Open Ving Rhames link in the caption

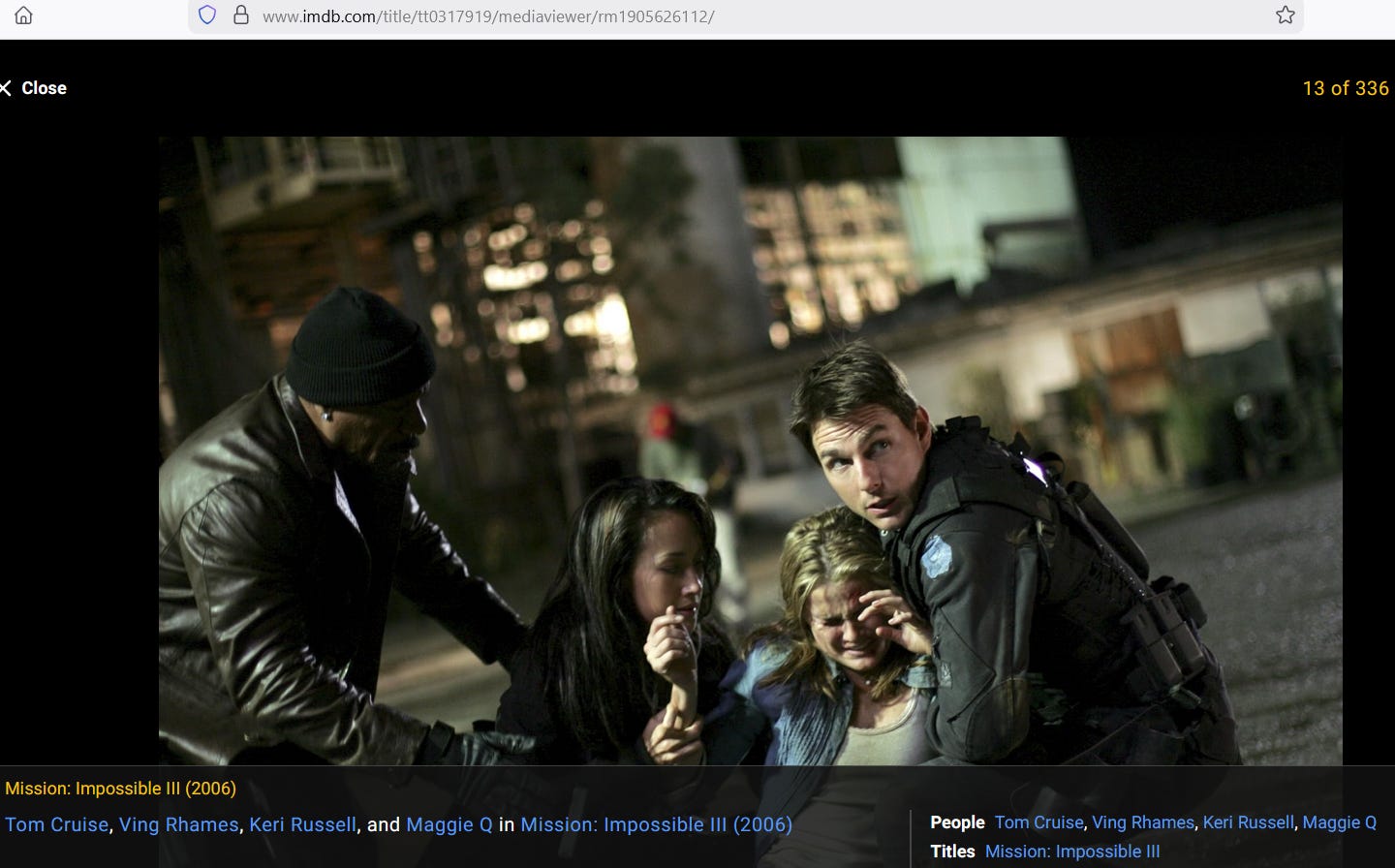[178, 824]
